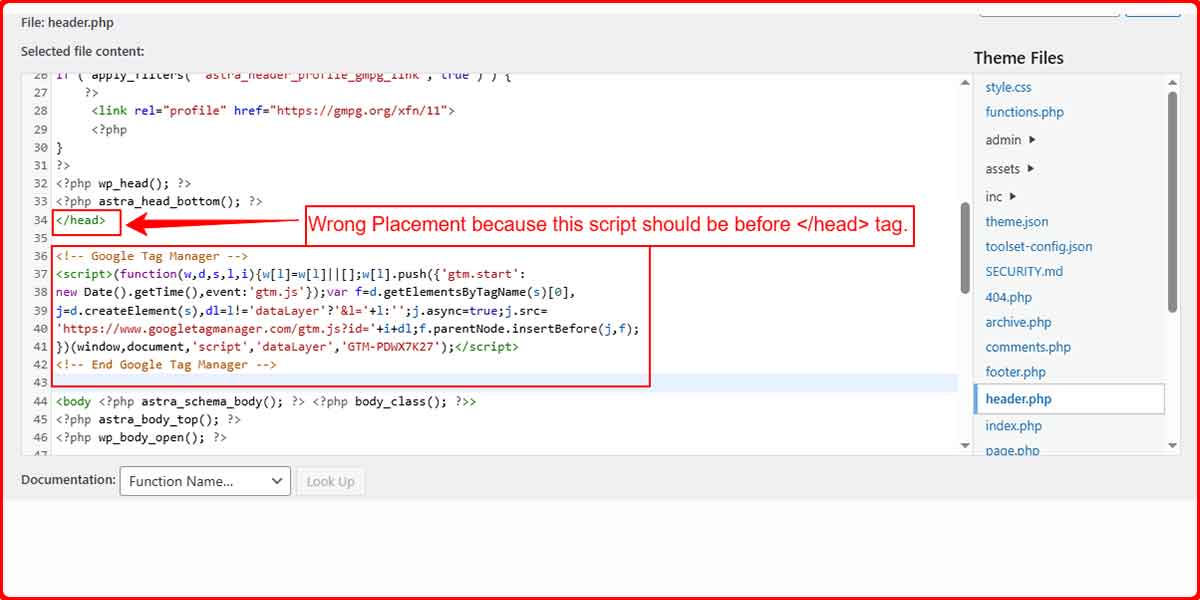
Task: Click the link rel profile line
Action: [273, 111]
